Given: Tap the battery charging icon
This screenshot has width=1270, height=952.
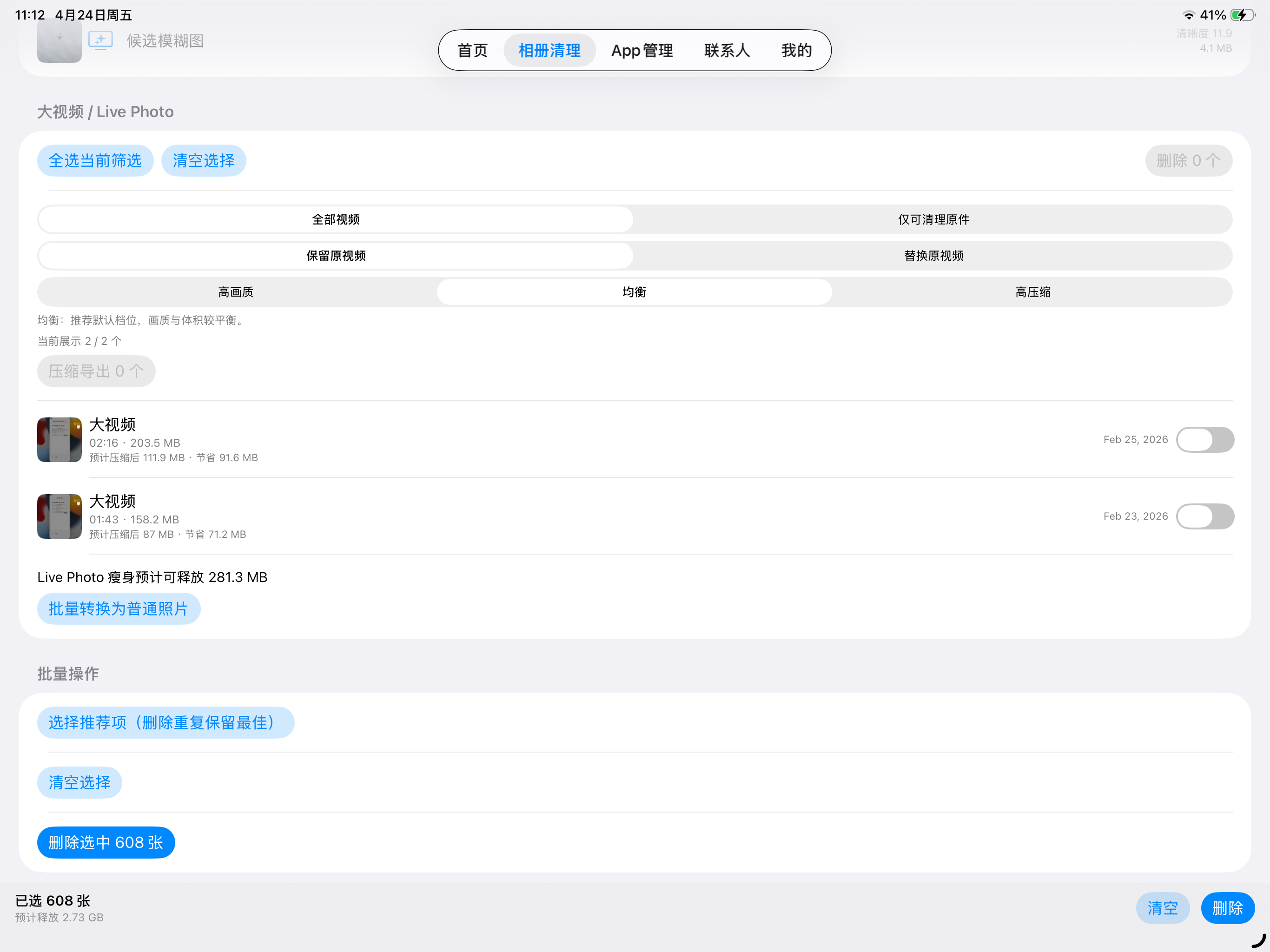Looking at the screenshot, I should 1243,15.
